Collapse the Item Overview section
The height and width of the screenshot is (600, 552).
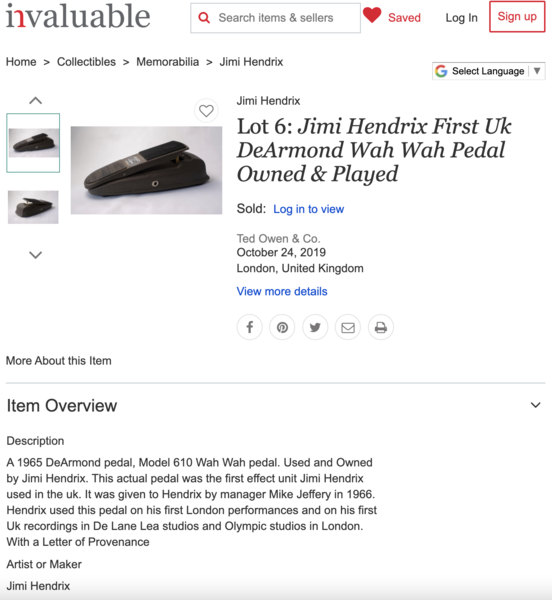pyautogui.click(x=536, y=405)
